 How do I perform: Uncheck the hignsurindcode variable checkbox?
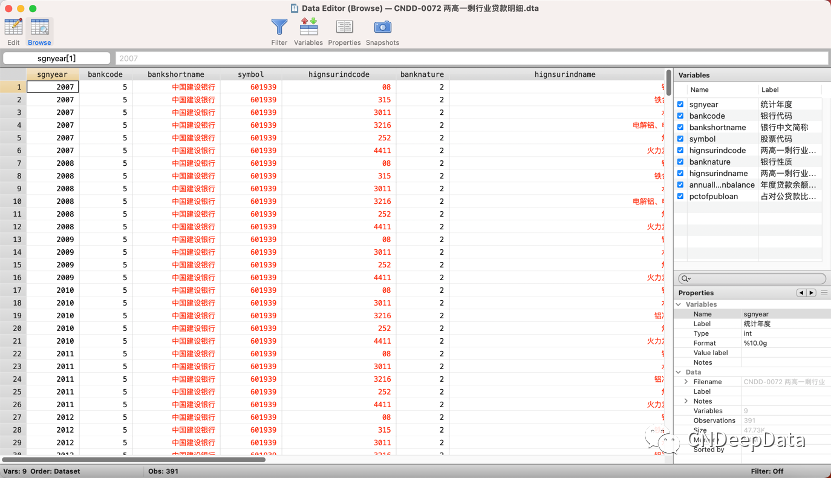coord(680,150)
